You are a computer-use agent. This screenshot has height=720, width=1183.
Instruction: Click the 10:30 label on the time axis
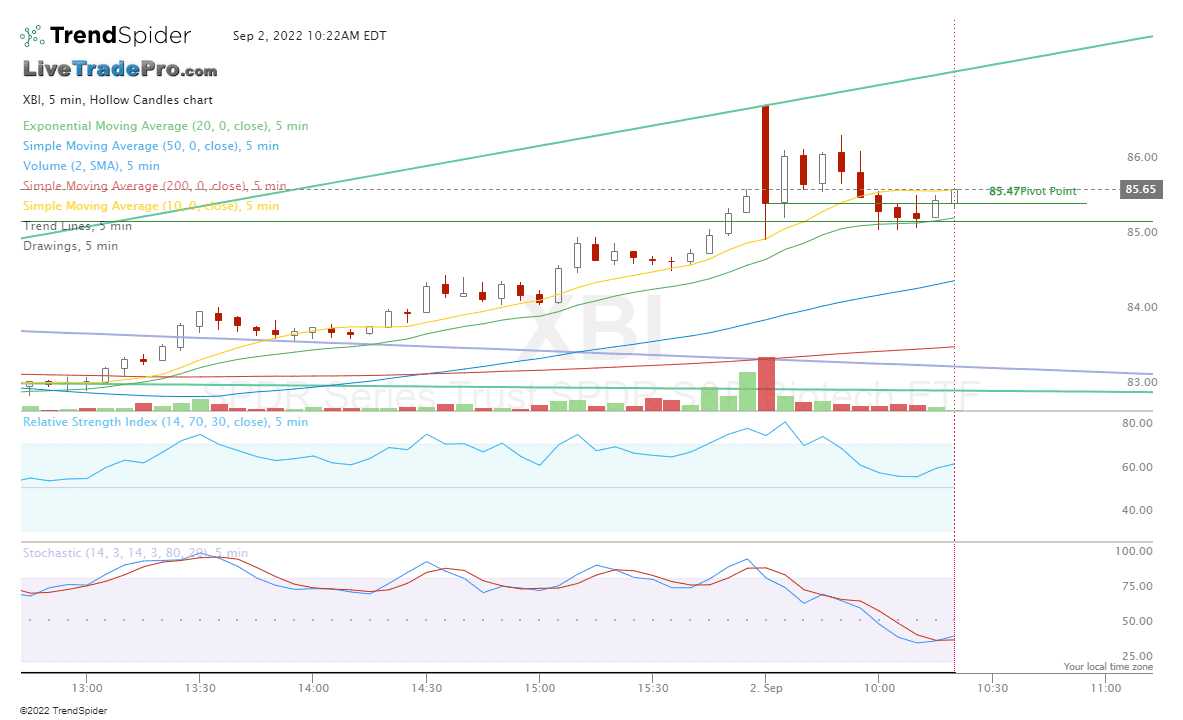[x=993, y=687]
